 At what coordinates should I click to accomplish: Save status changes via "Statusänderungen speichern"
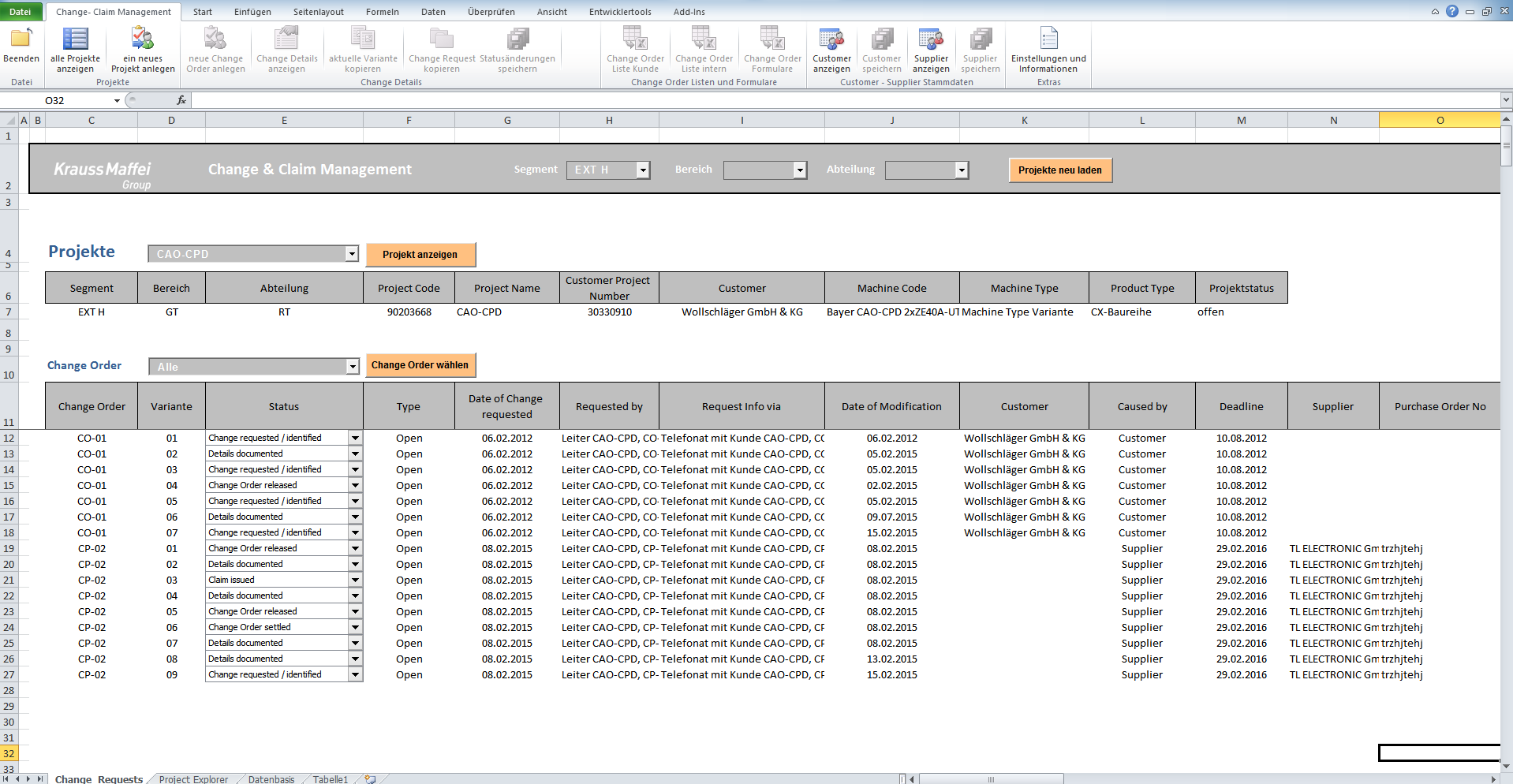517,49
